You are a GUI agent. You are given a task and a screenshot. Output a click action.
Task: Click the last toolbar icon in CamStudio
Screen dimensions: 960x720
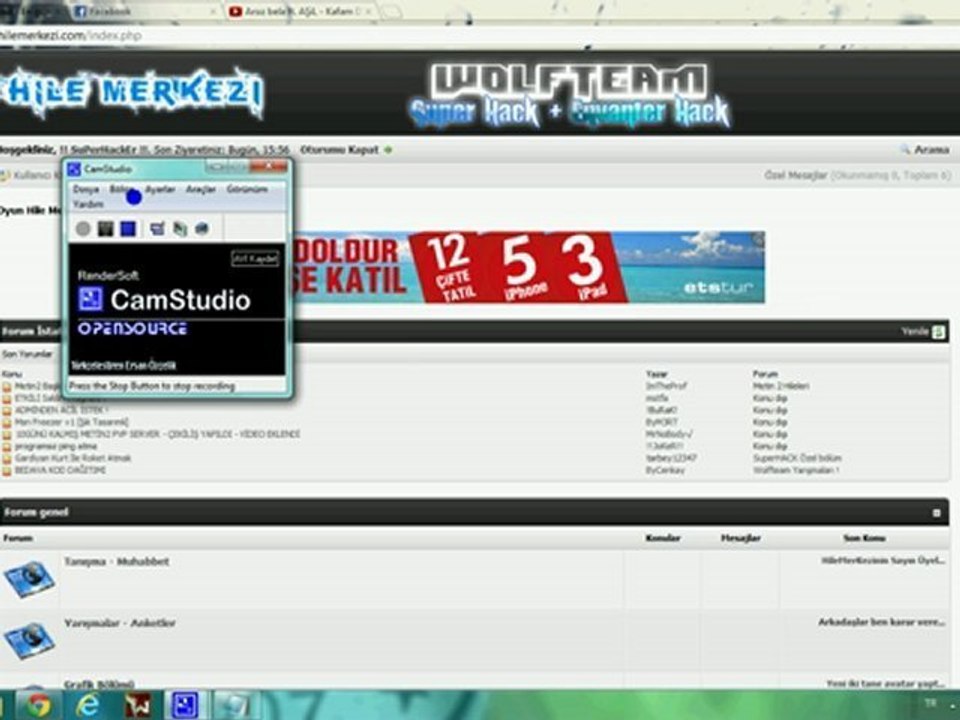pyautogui.click(x=201, y=228)
